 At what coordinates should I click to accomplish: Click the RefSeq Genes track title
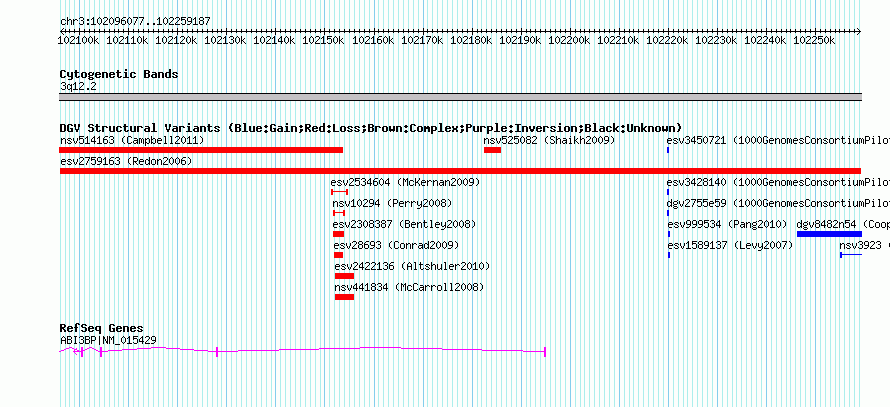[102, 328]
